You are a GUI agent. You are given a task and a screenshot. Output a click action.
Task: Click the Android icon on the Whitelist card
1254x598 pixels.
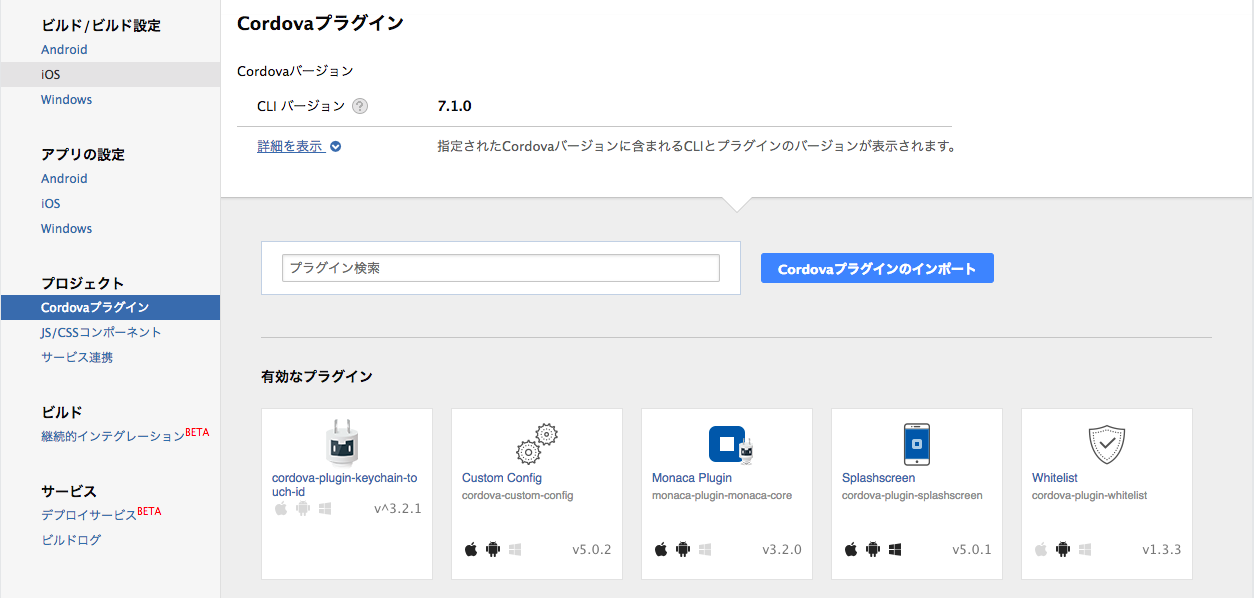coord(1063,549)
